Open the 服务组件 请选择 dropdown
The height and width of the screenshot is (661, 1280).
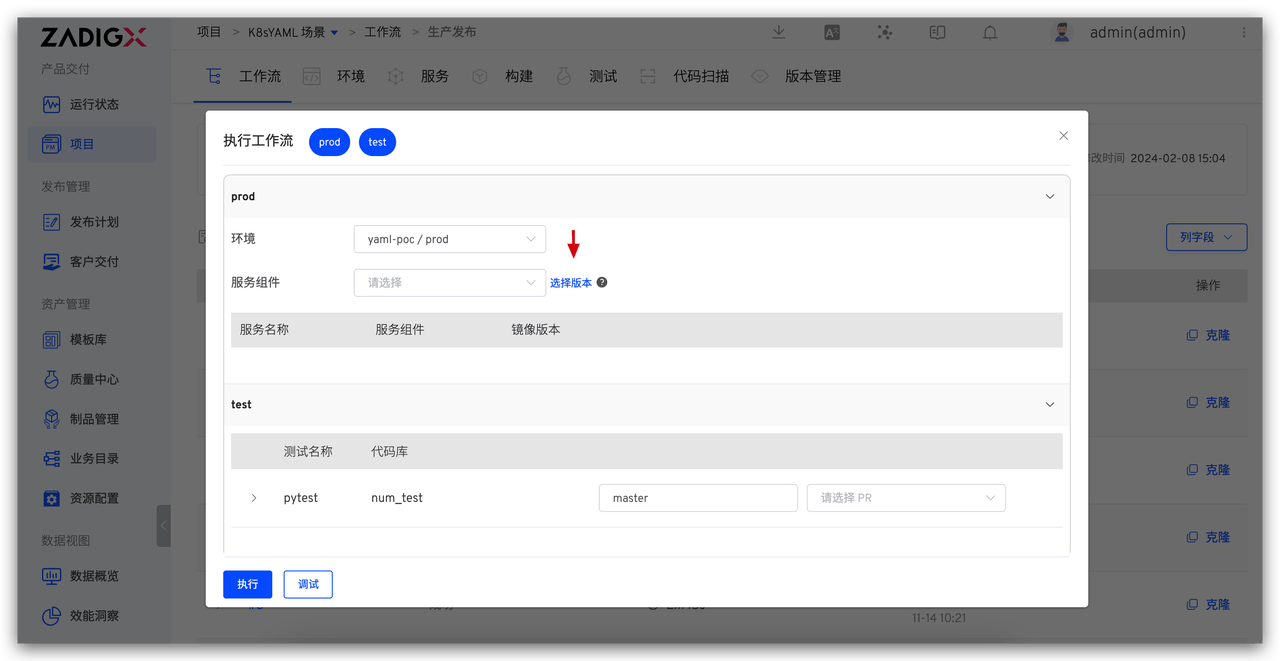[x=449, y=283]
